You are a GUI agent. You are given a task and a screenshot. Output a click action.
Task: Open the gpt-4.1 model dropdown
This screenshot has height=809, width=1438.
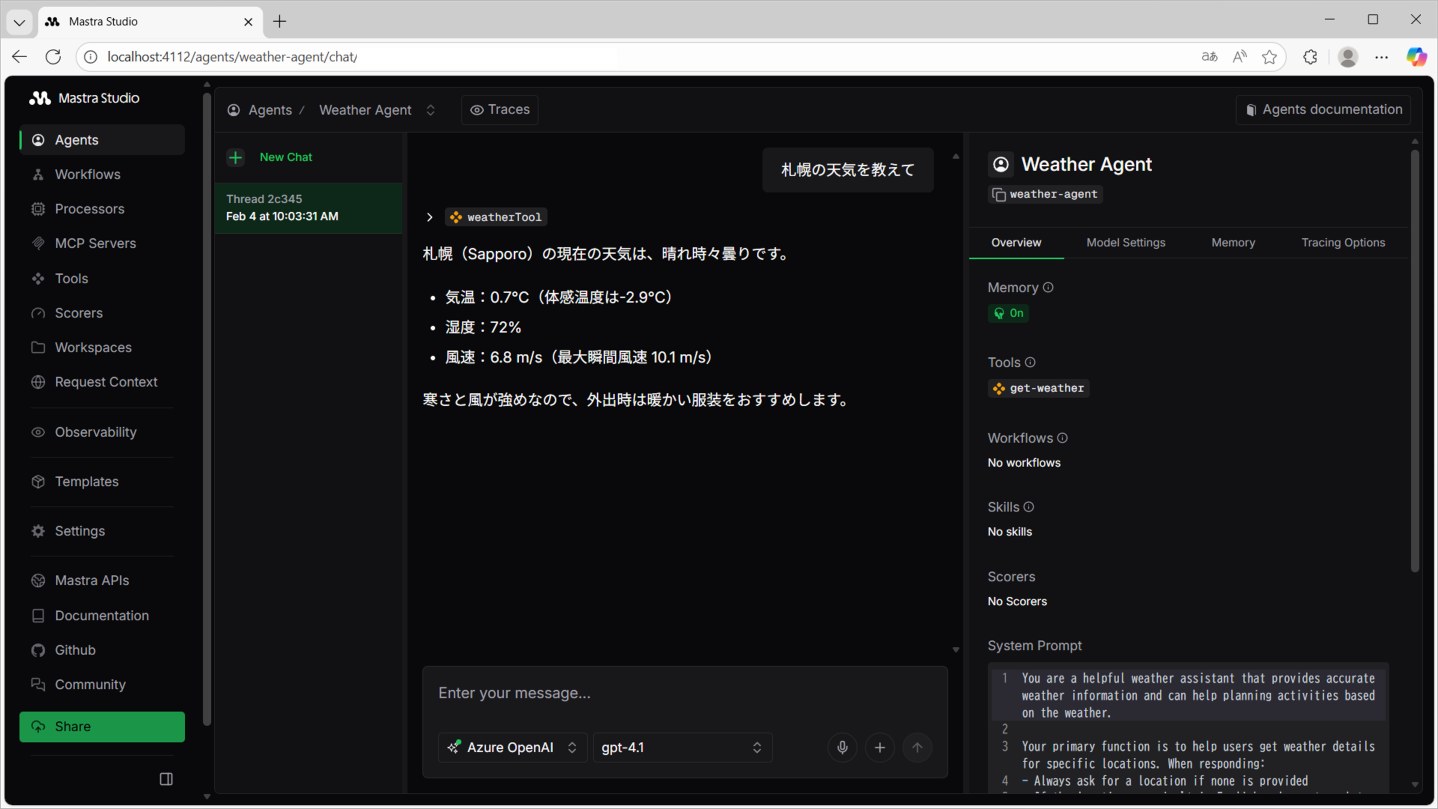pos(682,748)
